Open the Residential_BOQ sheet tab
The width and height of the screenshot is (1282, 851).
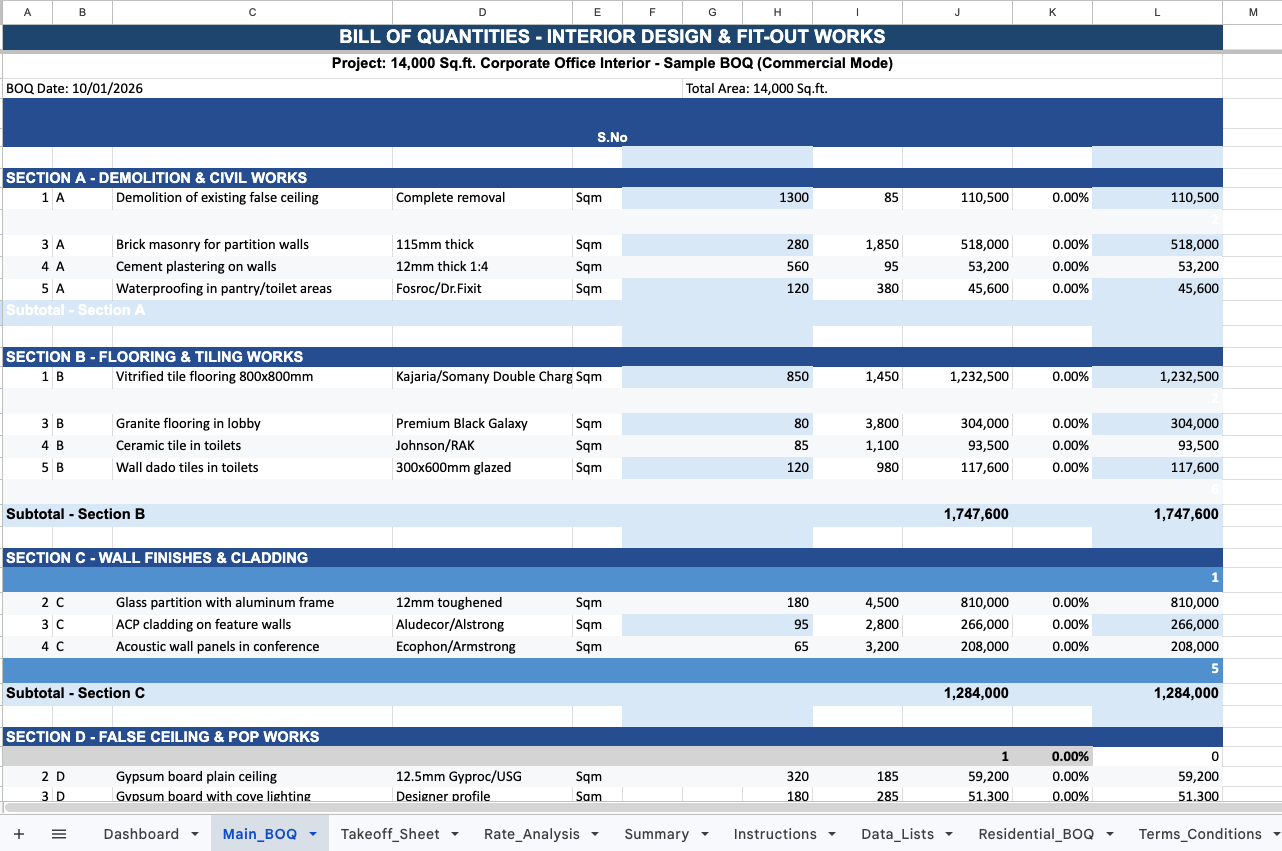coord(1038,834)
